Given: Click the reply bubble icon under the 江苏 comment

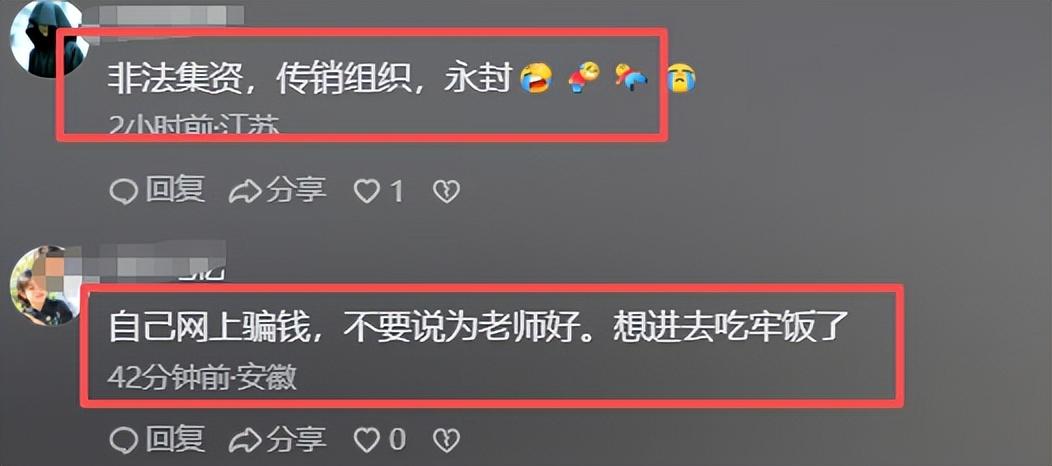Looking at the screenshot, I should point(123,192).
